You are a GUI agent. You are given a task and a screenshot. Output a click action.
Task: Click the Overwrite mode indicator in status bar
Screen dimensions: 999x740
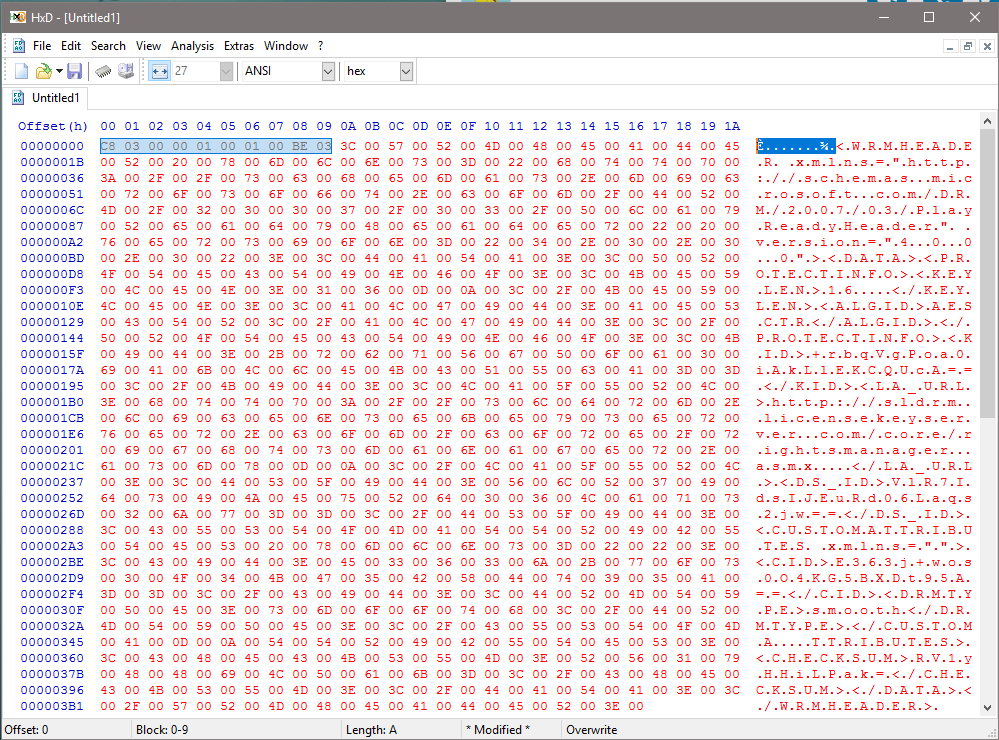coord(592,730)
